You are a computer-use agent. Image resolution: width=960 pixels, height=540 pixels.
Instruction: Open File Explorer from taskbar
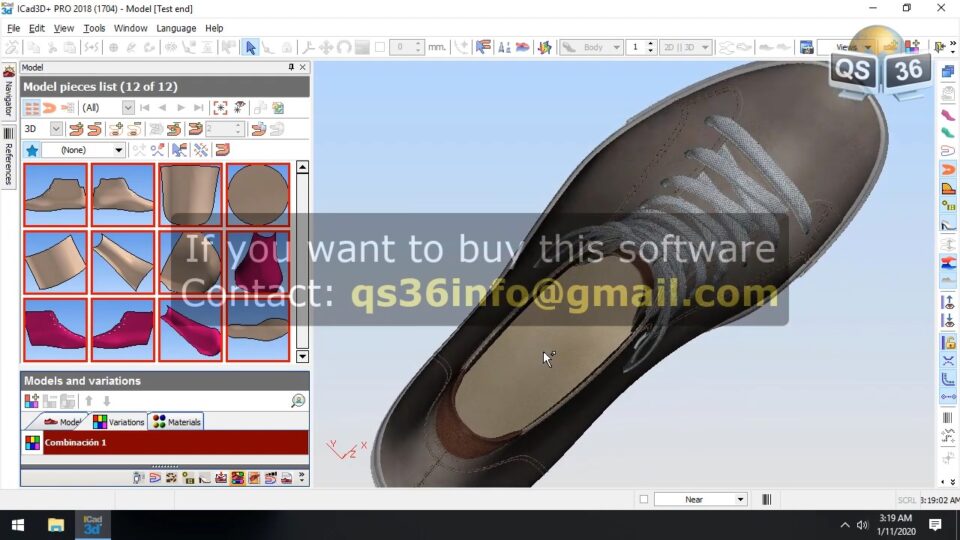[56, 525]
